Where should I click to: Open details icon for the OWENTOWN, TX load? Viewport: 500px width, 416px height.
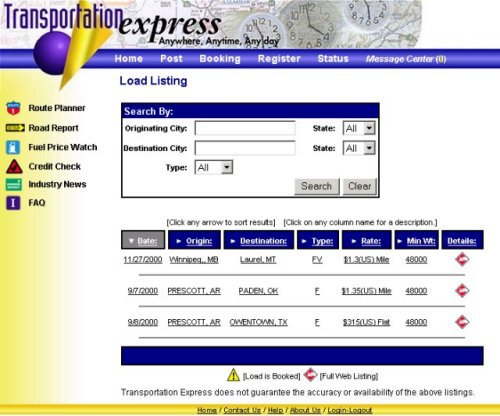[462, 322]
